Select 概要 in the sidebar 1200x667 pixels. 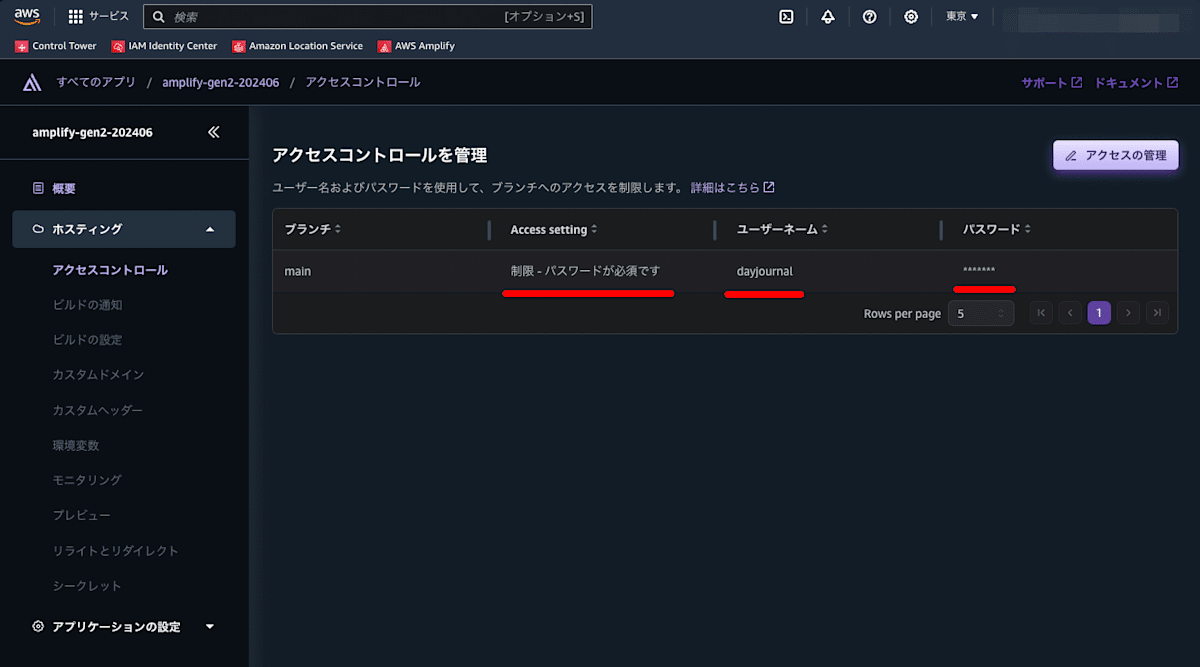[x=64, y=188]
